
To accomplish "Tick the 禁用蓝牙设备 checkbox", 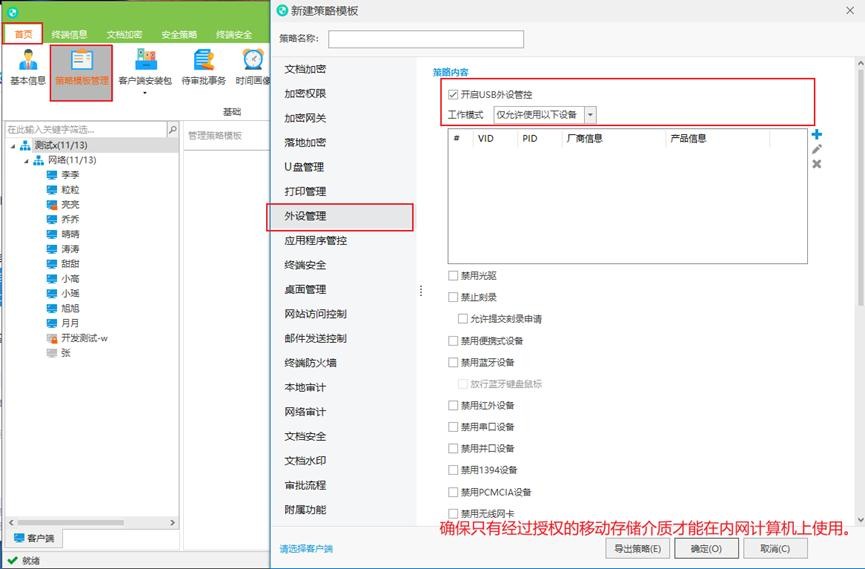I will pyautogui.click(x=454, y=362).
